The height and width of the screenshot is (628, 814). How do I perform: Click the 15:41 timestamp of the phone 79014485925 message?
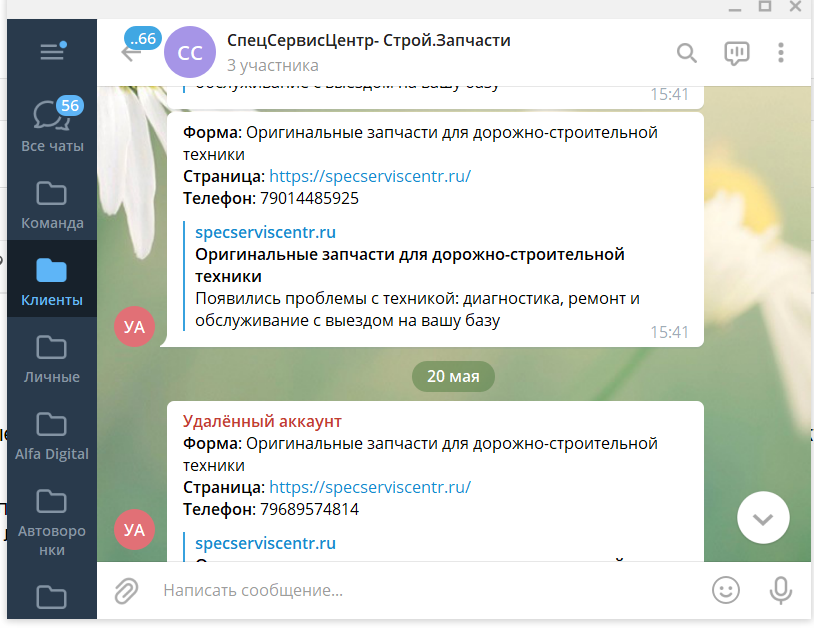pyautogui.click(x=669, y=332)
